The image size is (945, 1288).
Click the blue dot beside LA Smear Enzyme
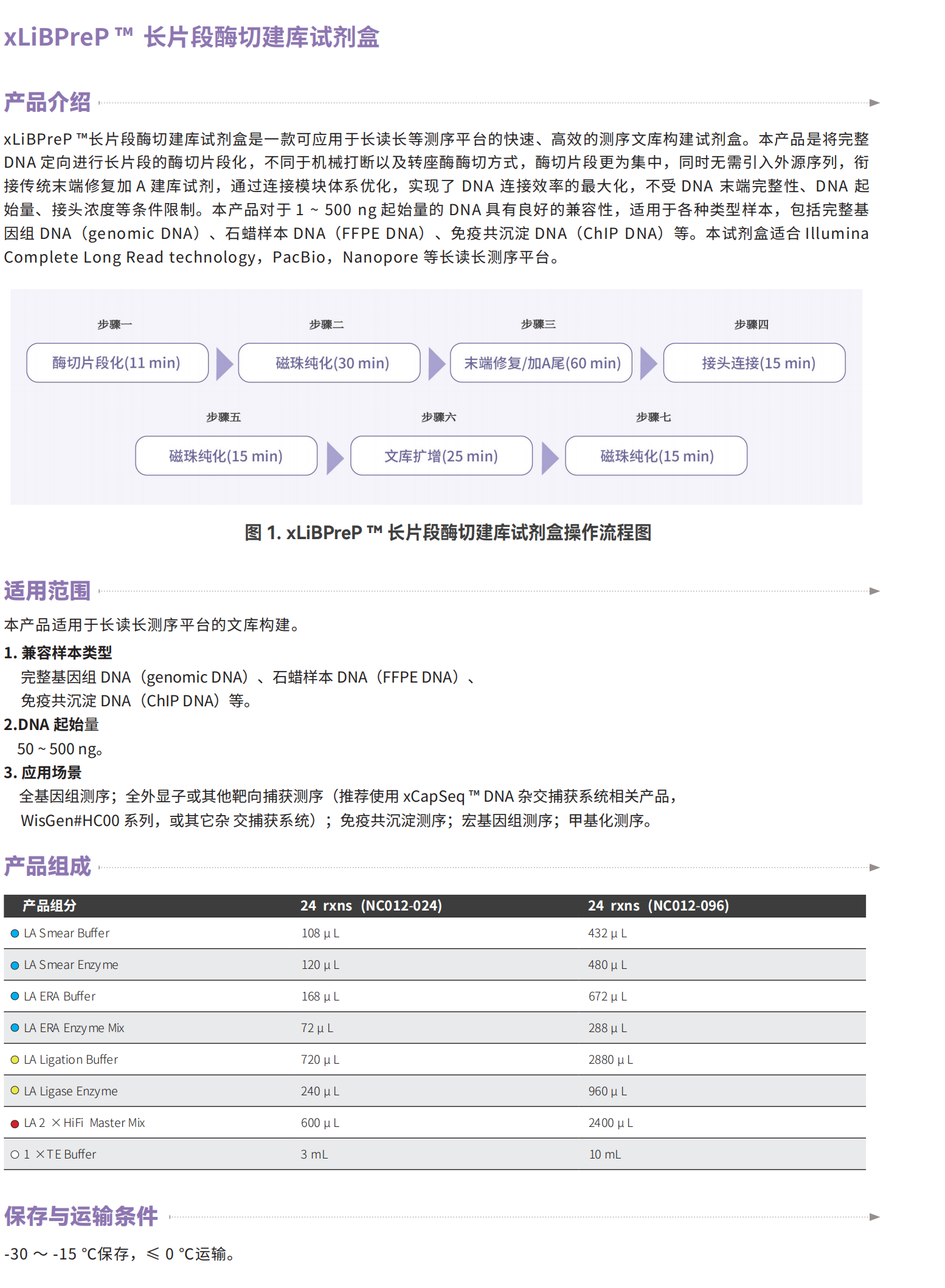pos(15,965)
